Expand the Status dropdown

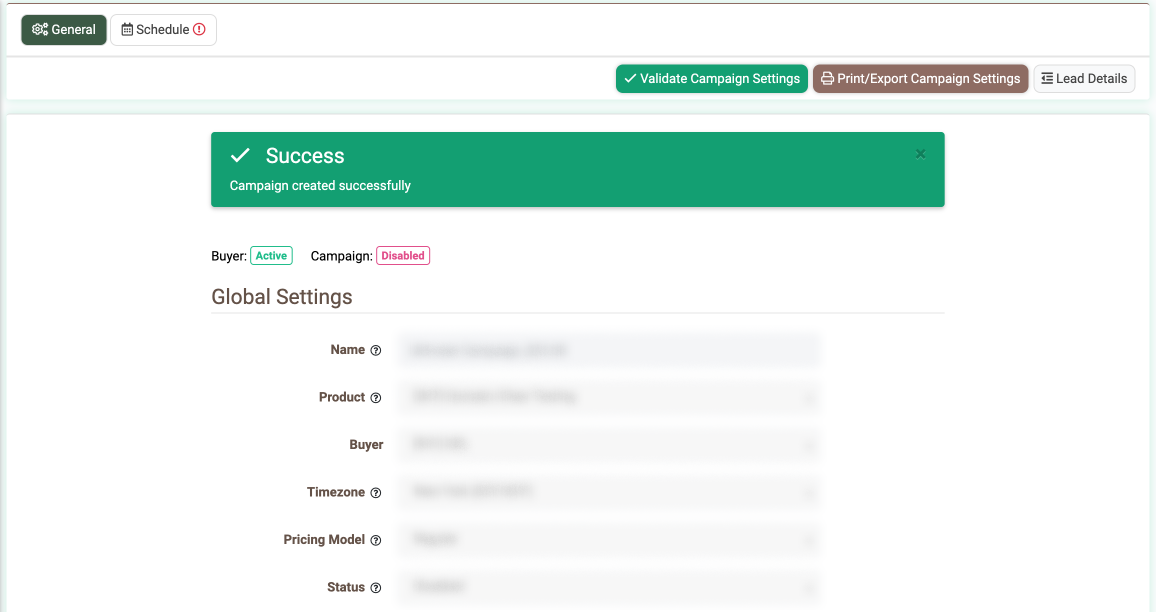click(610, 587)
